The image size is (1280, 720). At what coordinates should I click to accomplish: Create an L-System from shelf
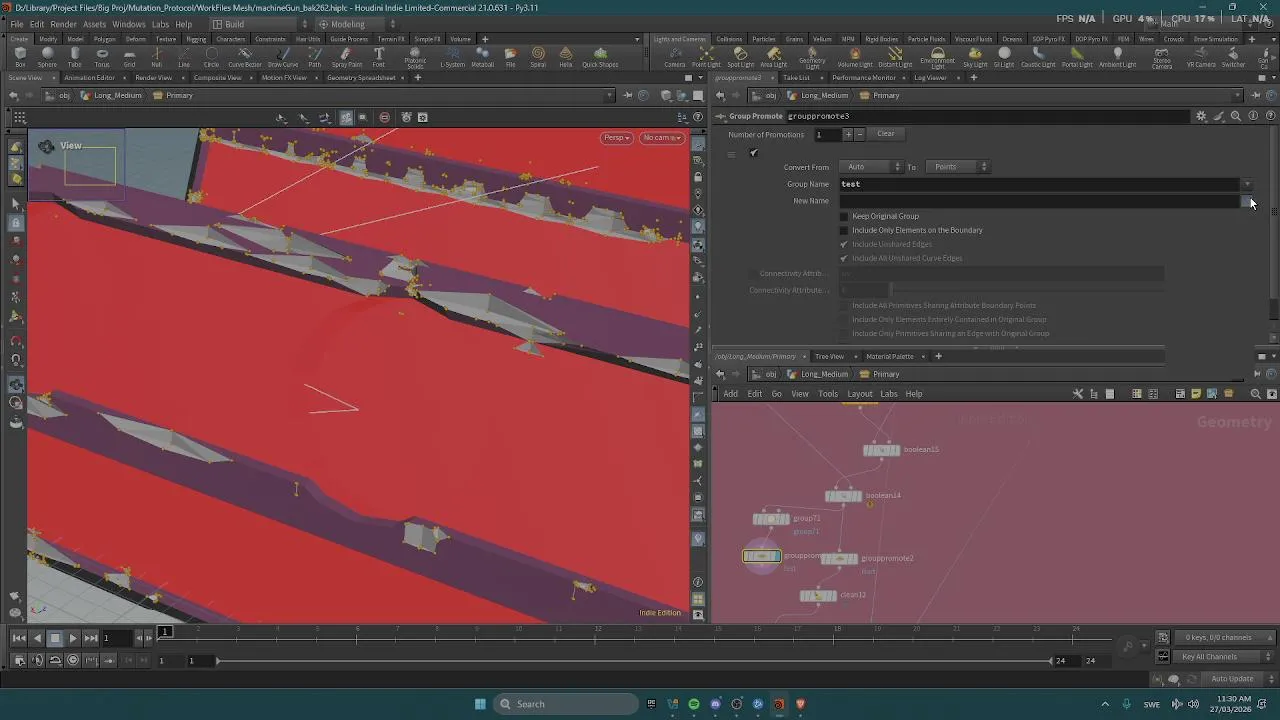point(453,57)
